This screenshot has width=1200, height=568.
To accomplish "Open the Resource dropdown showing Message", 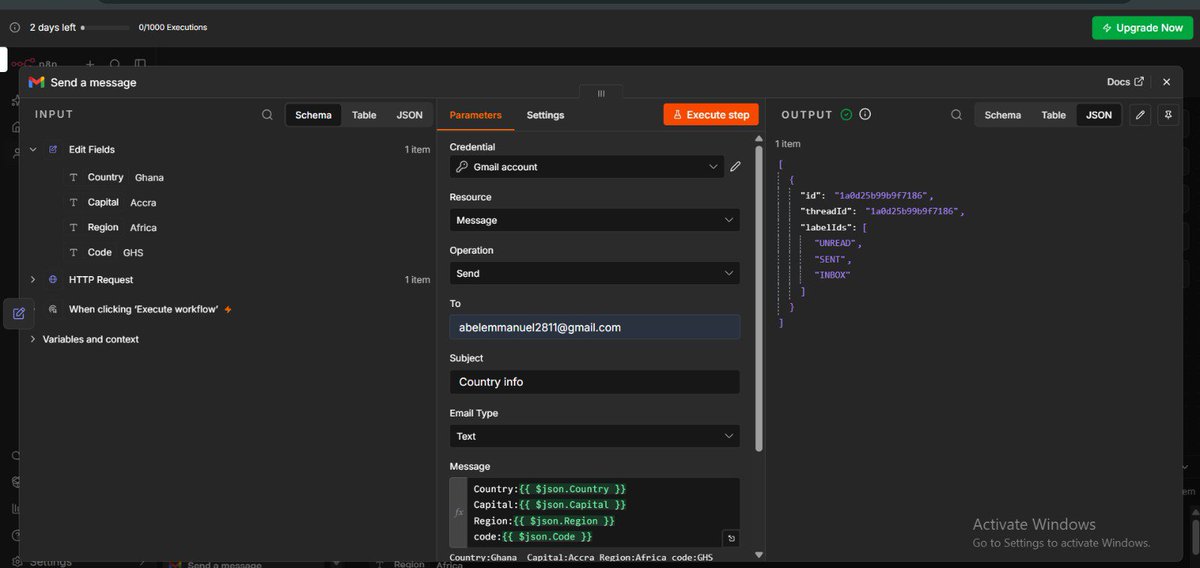I will coord(595,220).
